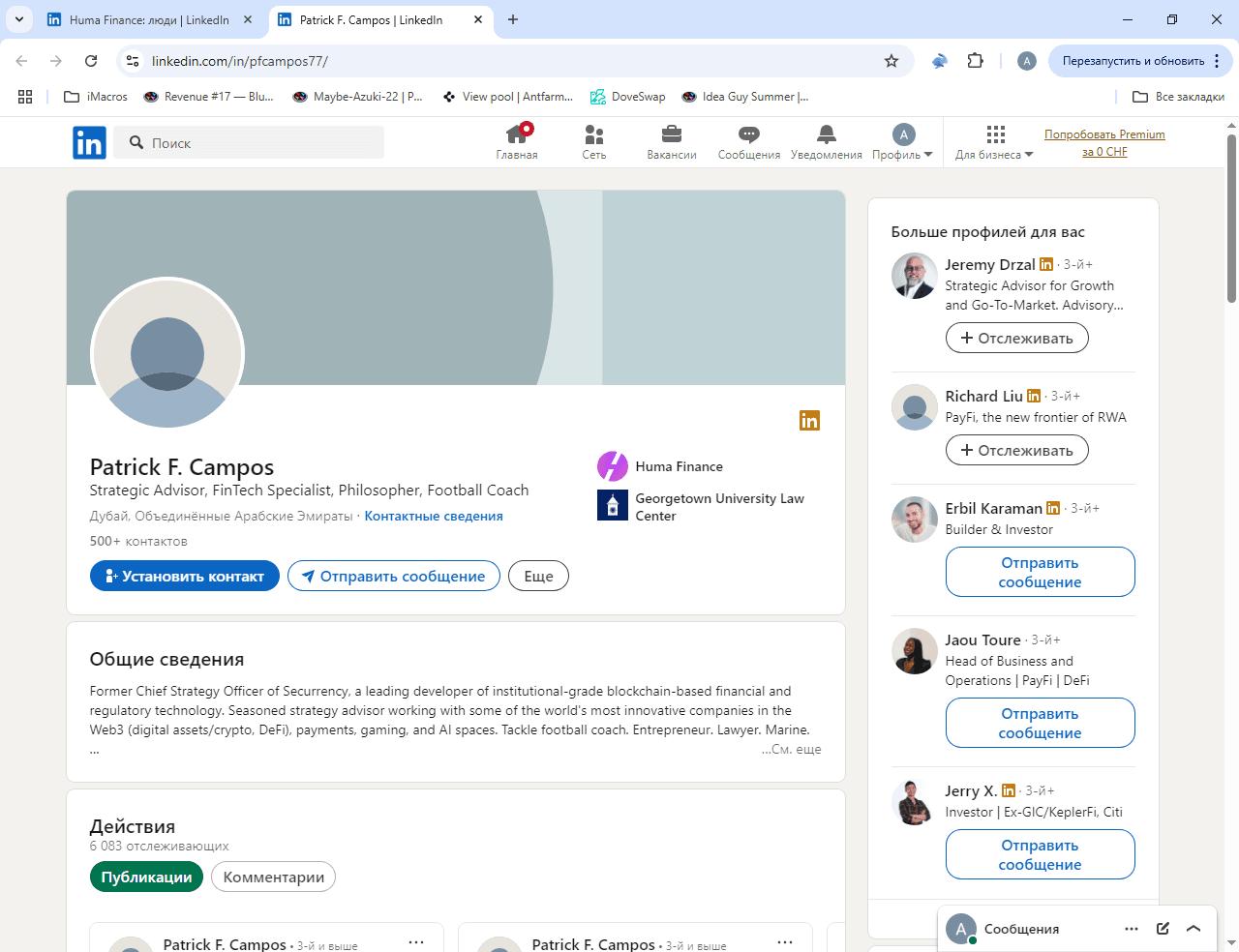Open the iMacros bookmark folder
Viewport: 1239px width, 952px height.
96,97
